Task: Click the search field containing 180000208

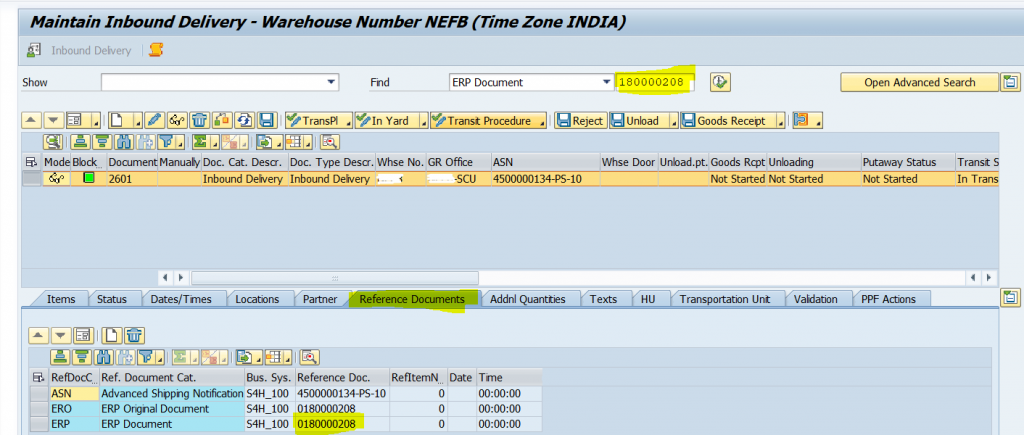Action: tap(654, 82)
